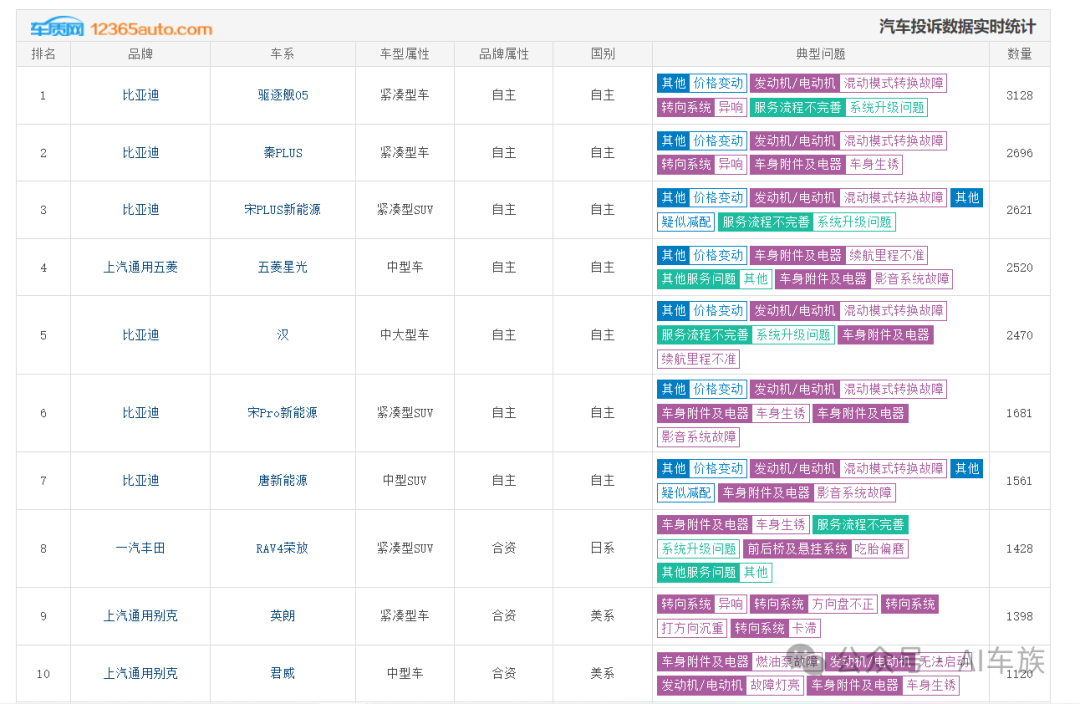
Task: Click the 日系 cell
Action: tap(603, 548)
